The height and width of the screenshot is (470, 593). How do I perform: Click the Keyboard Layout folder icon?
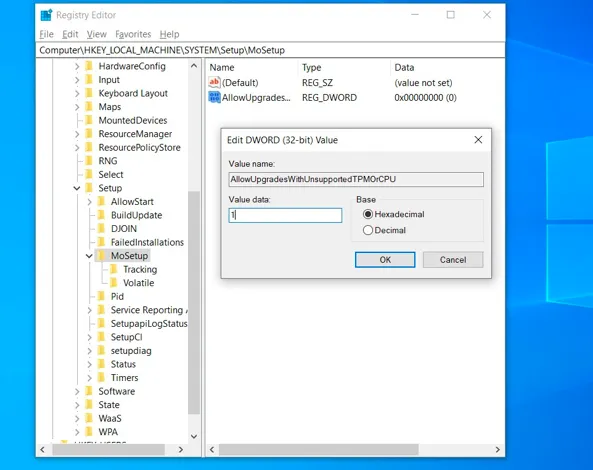(89, 93)
